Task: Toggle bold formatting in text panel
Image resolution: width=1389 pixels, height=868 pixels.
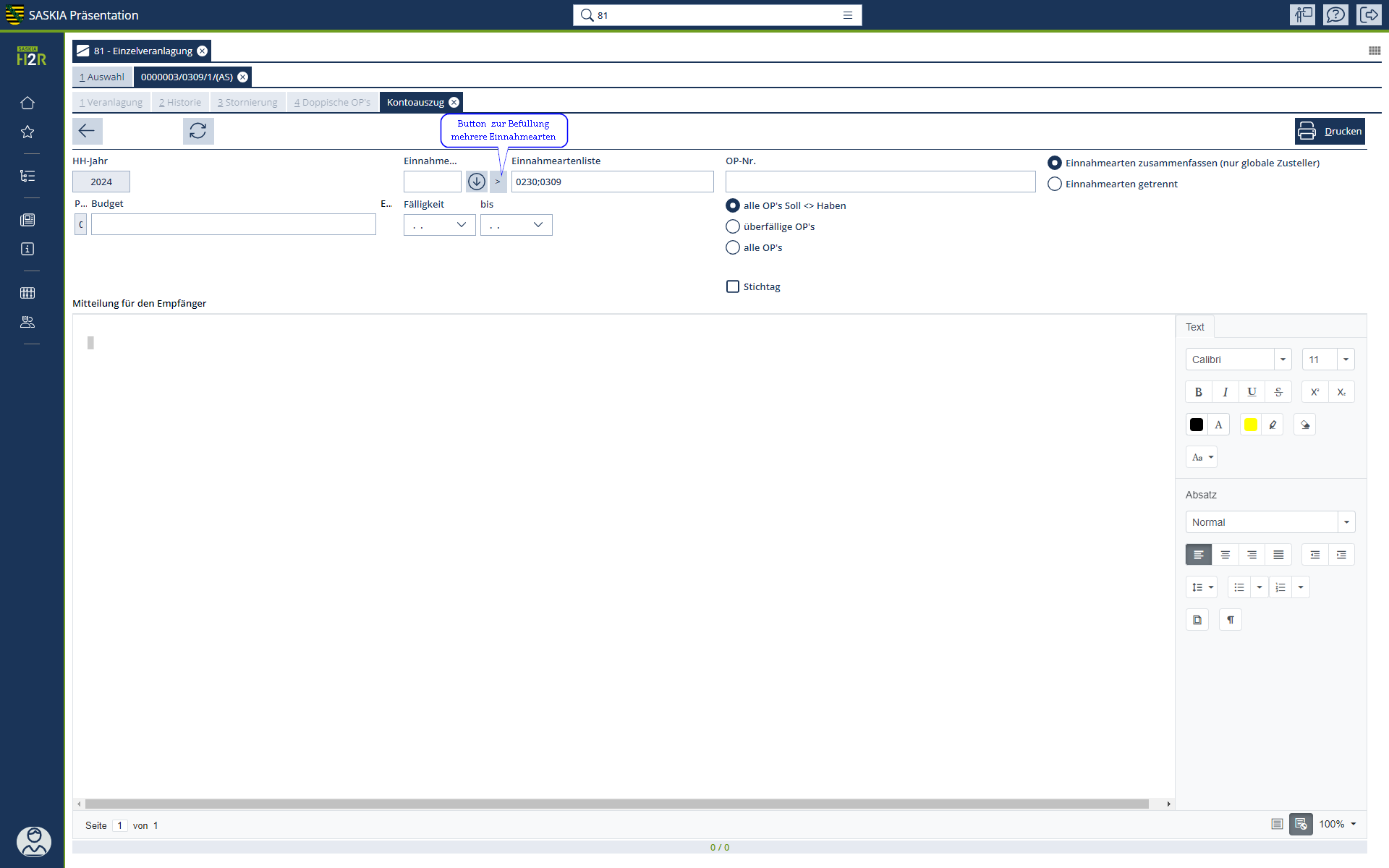Action: click(1198, 392)
